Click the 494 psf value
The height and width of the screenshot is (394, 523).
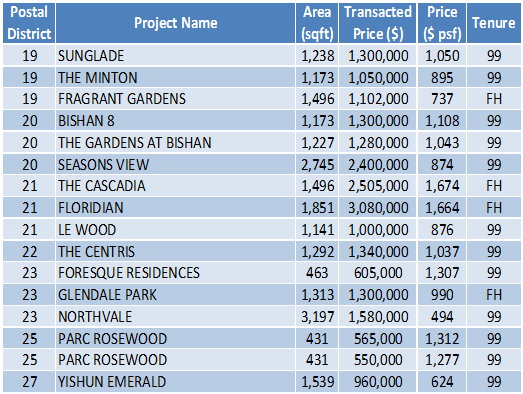(x=442, y=317)
